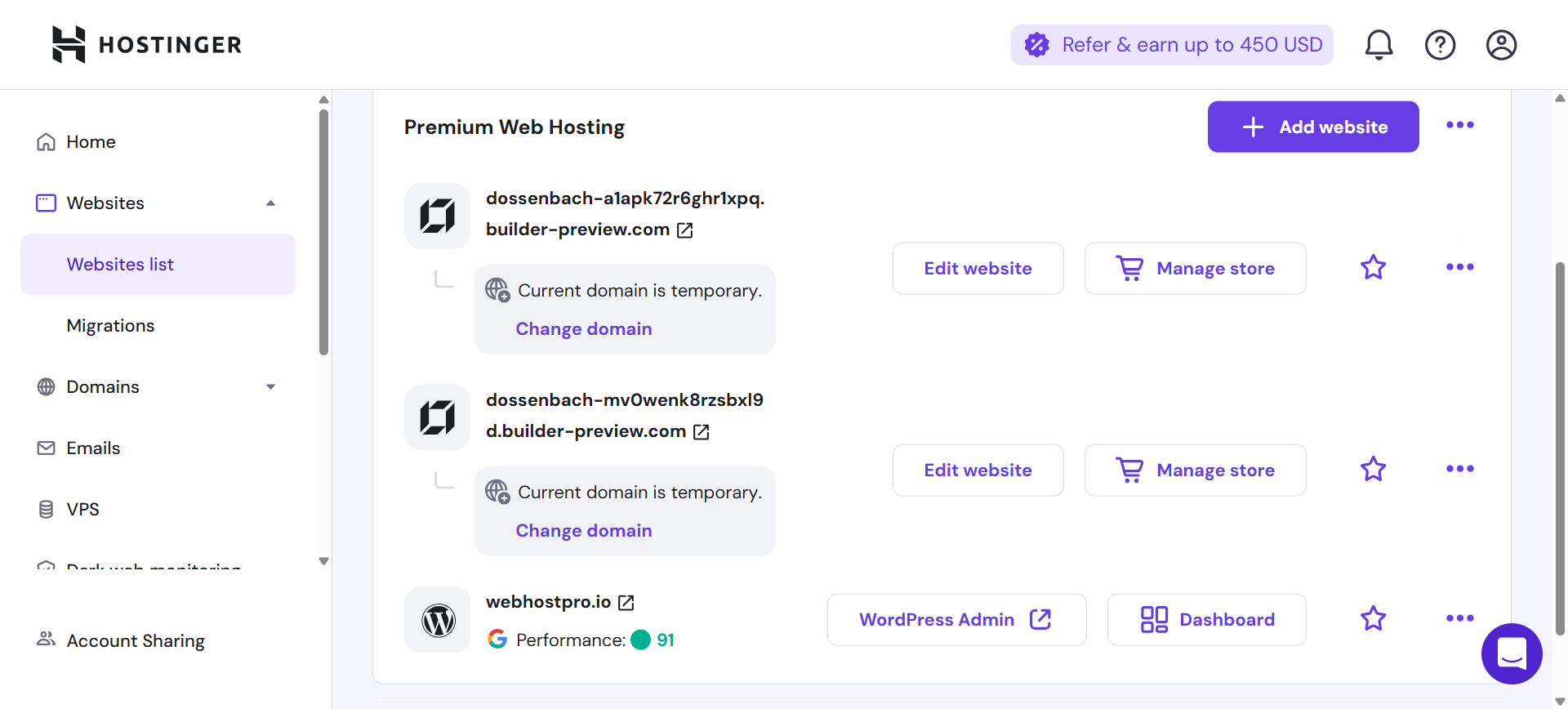Click the Websites window icon in sidebar
Image resolution: width=1568 pixels, height=709 pixels.
[47, 203]
